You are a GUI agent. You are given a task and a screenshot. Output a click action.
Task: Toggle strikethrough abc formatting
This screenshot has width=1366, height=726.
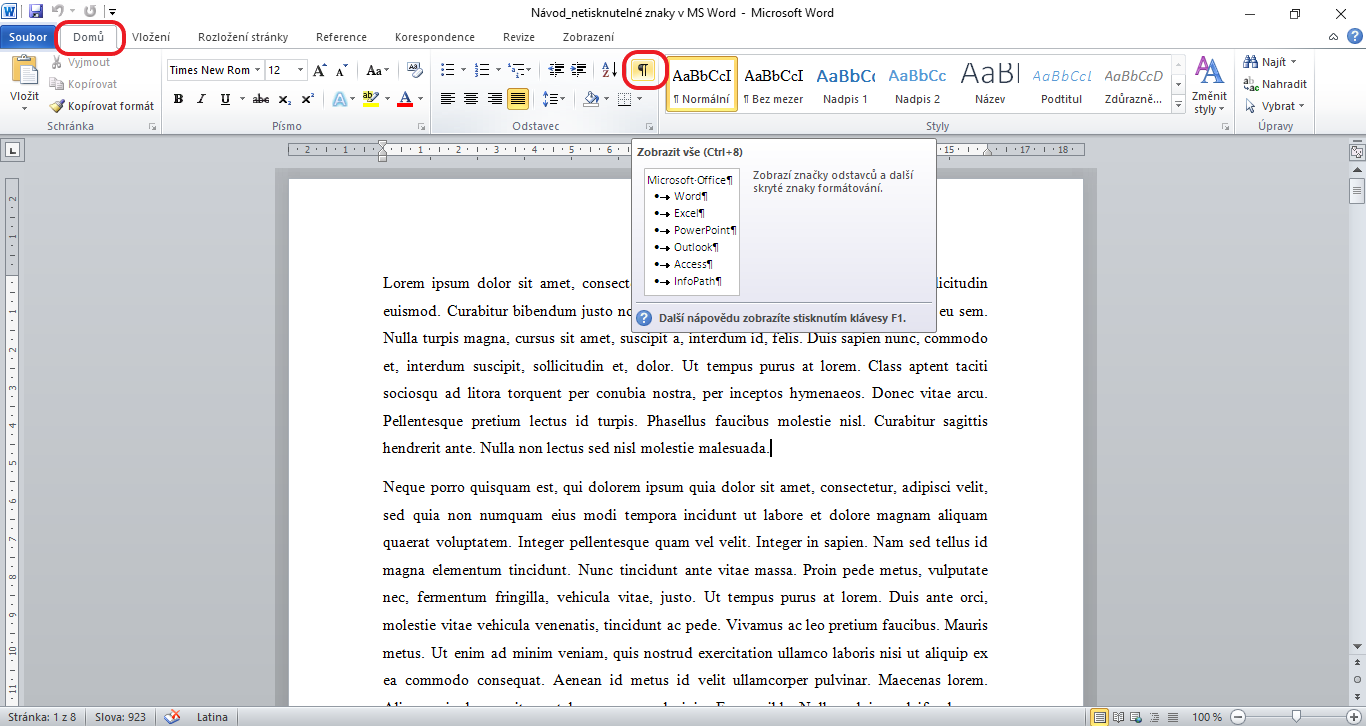pyautogui.click(x=261, y=99)
